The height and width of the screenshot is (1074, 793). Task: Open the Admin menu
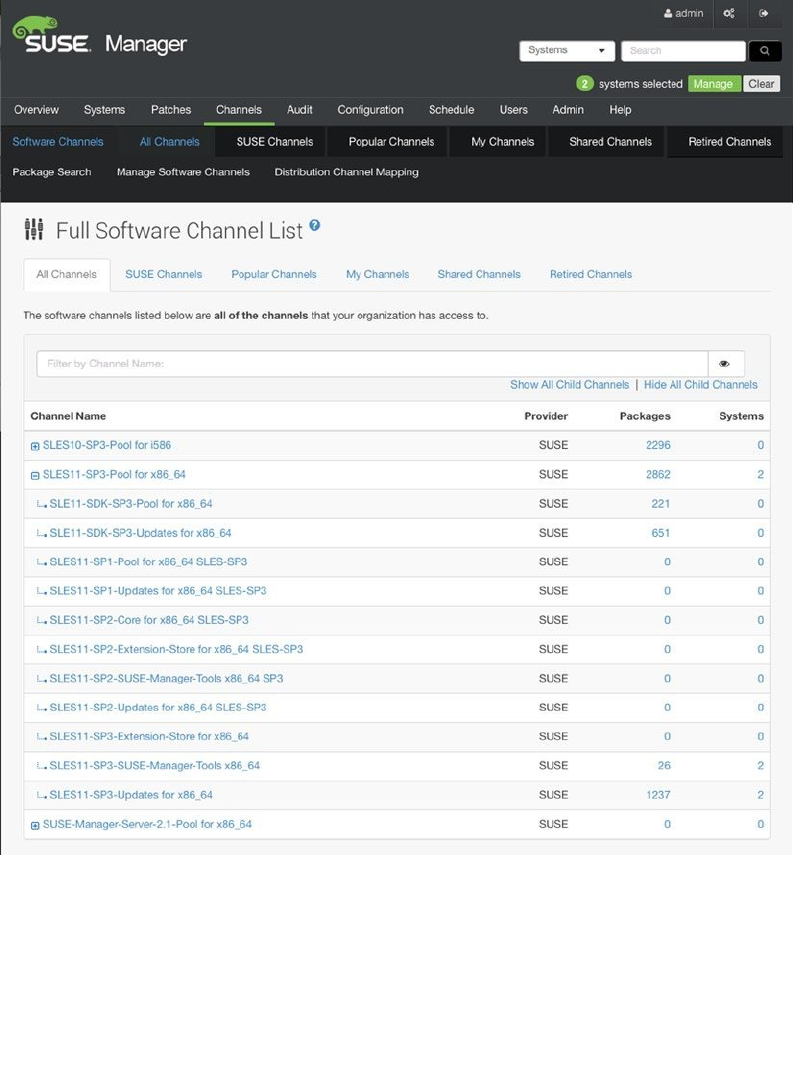(568, 110)
